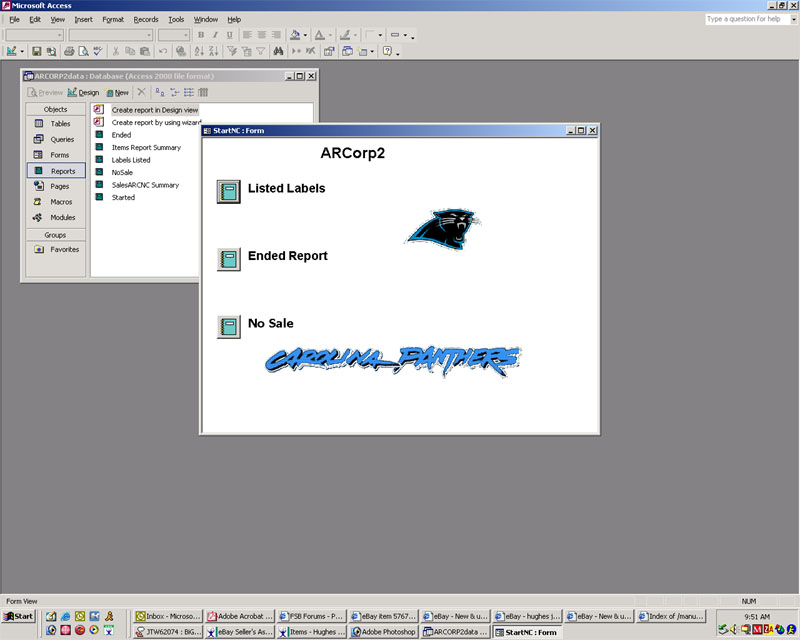This screenshot has height=640, width=800.
Task: Click the Copy icon in toolbar
Action: click(x=130, y=51)
